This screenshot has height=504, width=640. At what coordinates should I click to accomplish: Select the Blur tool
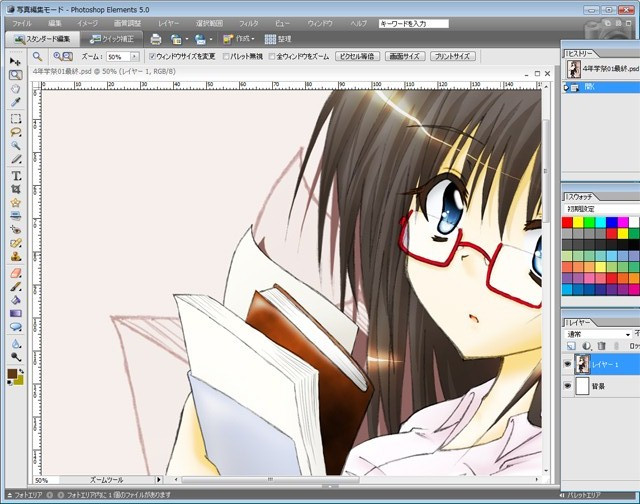click(16, 343)
